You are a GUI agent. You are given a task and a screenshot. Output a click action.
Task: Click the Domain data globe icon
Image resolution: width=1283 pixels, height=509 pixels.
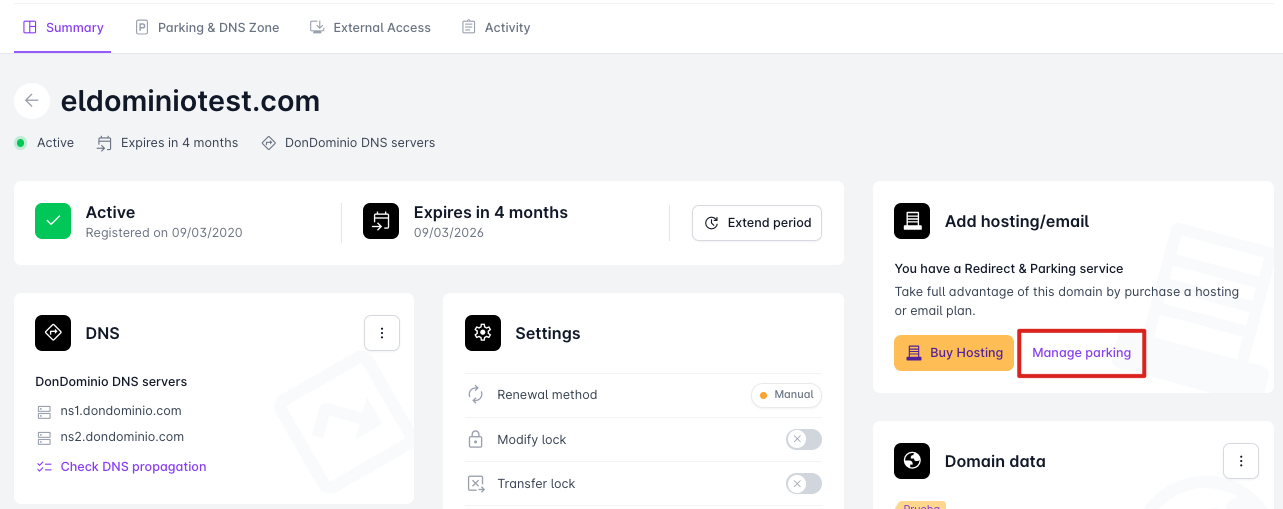(912, 461)
